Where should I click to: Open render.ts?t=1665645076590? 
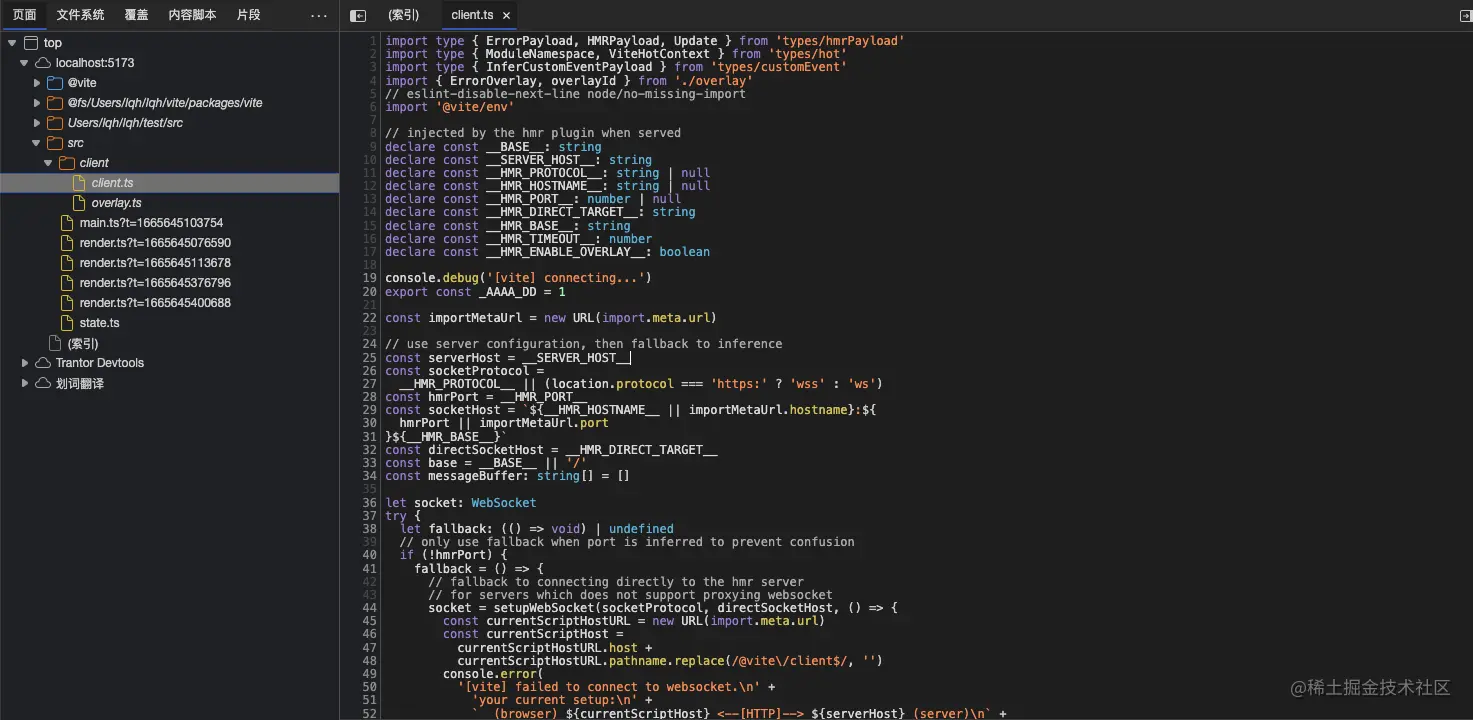[x=155, y=243]
